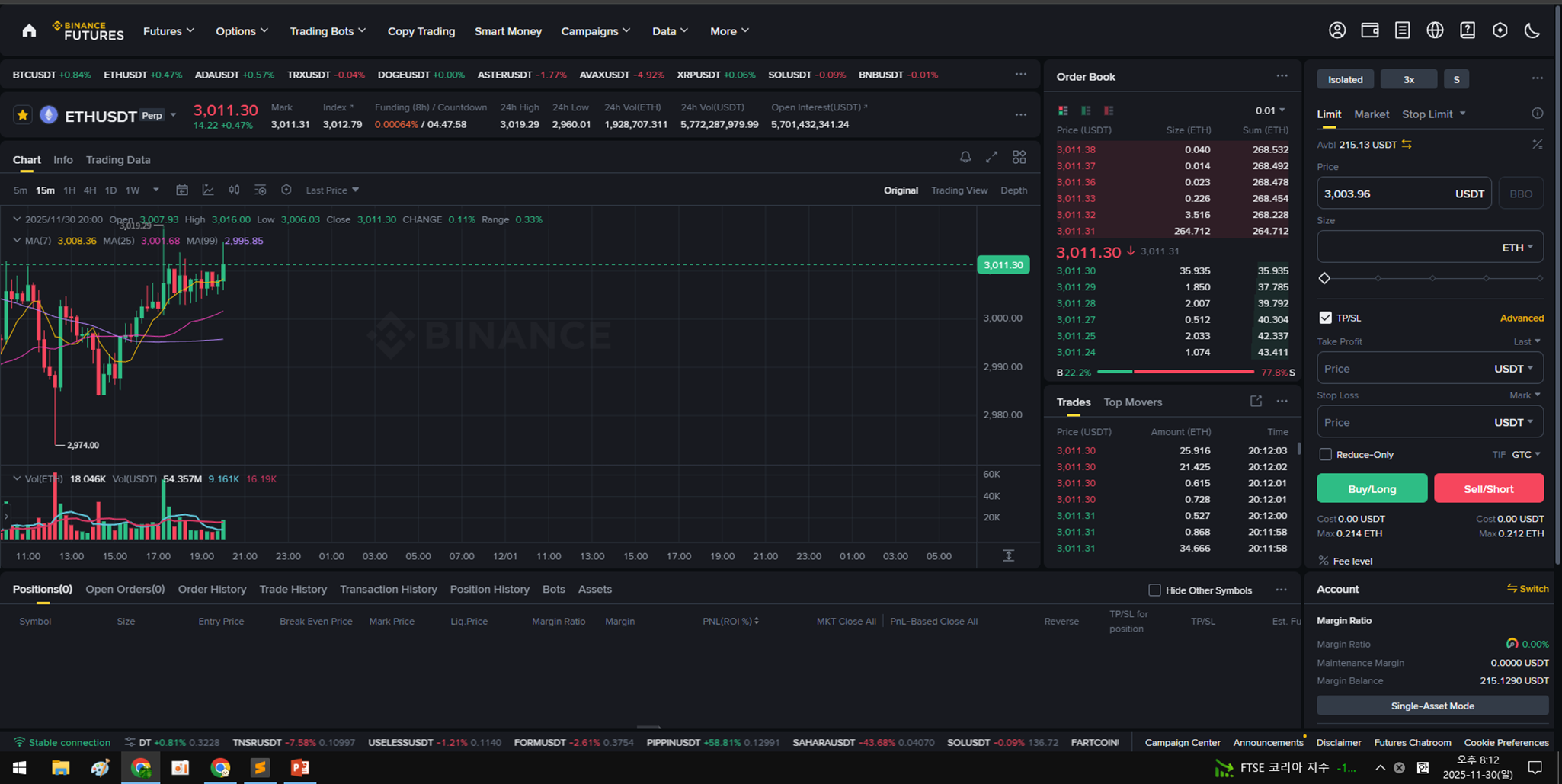Open the help question-mark icon
Image resolution: width=1562 pixels, height=784 pixels.
pyautogui.click(x=1468, y=30)
